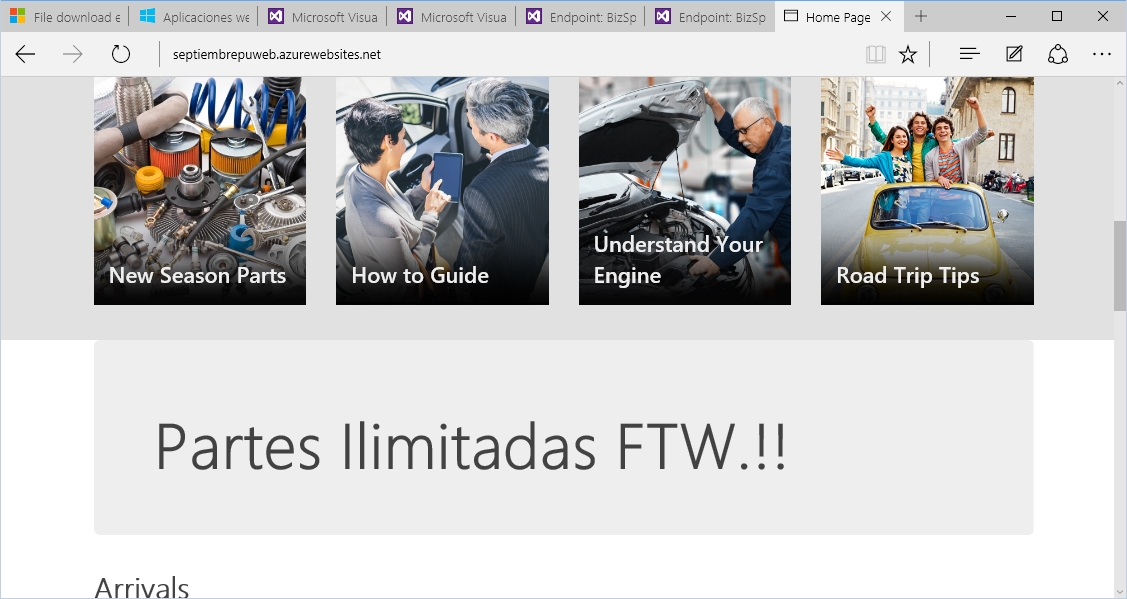The image size is (1127, 599).
Task: Open the Understand Your Engine tile
Action: (685, 191)
